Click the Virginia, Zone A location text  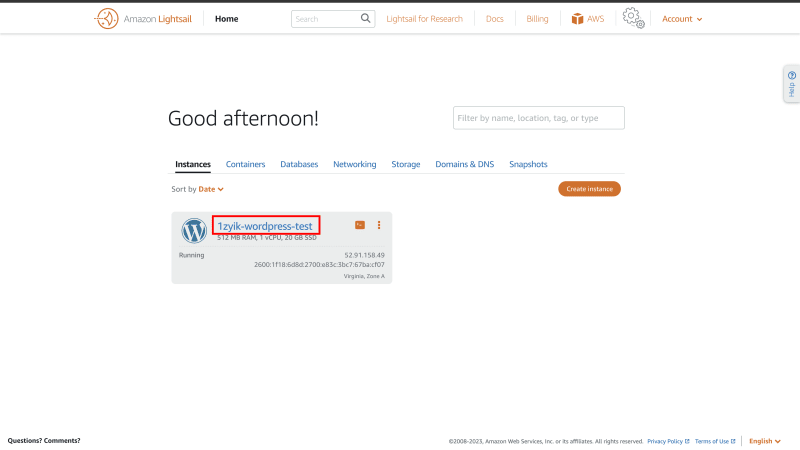point(364,276)
